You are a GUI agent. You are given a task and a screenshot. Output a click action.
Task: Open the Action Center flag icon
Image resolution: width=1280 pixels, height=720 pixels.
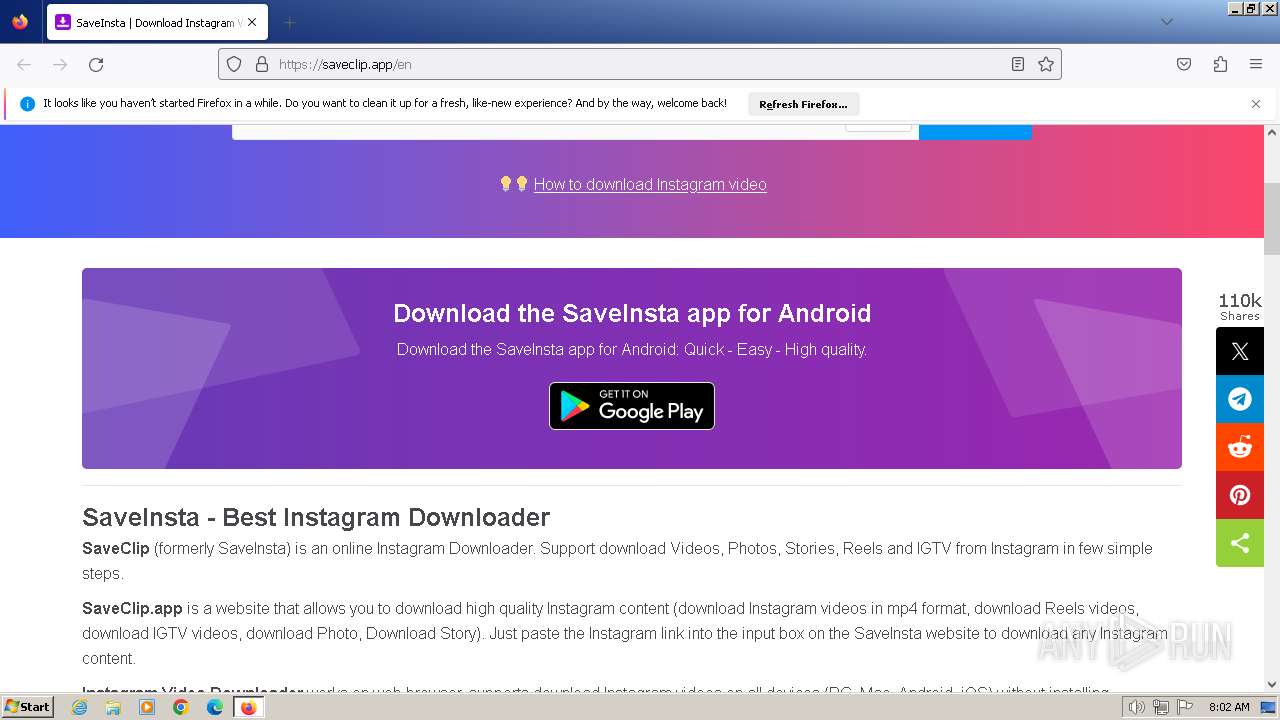1185,707
